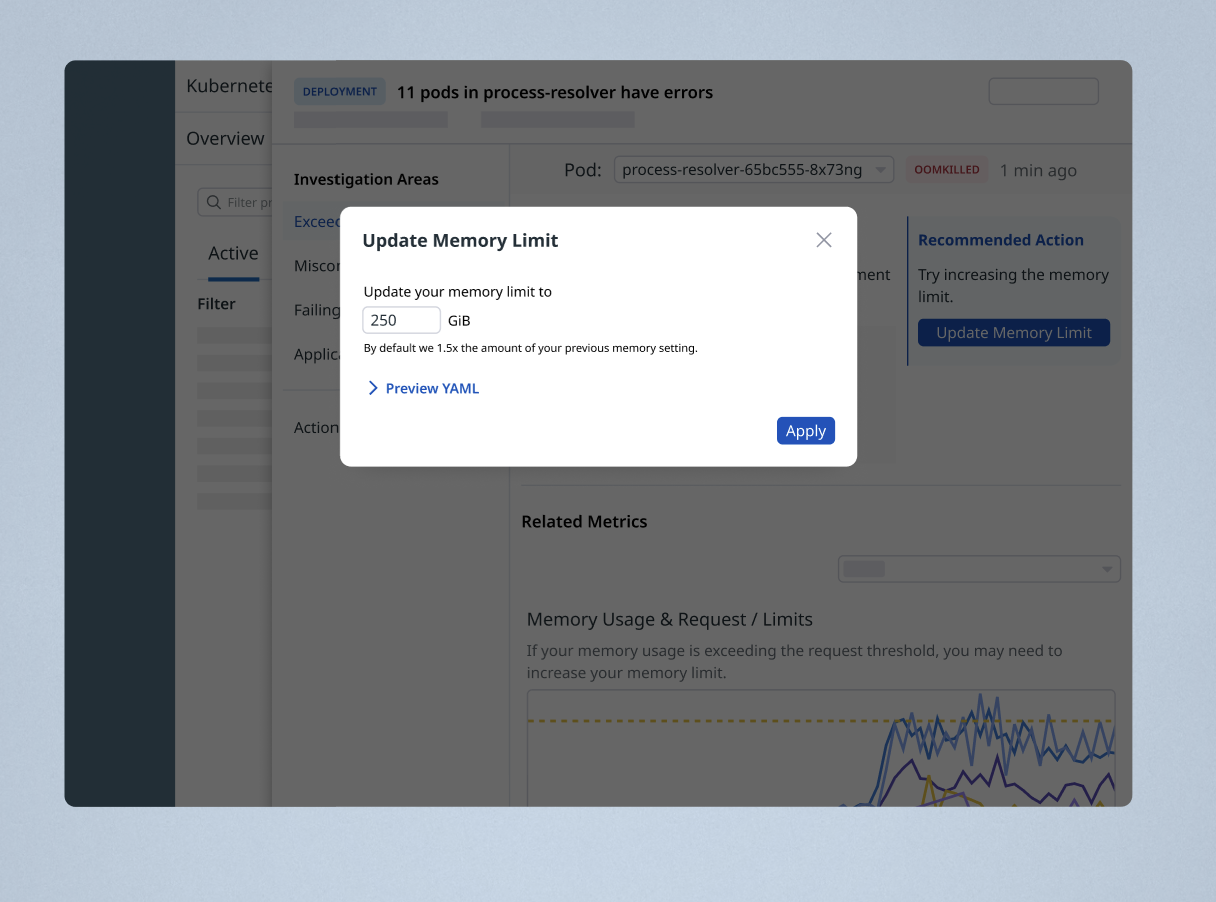Apply the new memory limit
The width and height of the screenshot is (1216, 902).
coord(805,430)
